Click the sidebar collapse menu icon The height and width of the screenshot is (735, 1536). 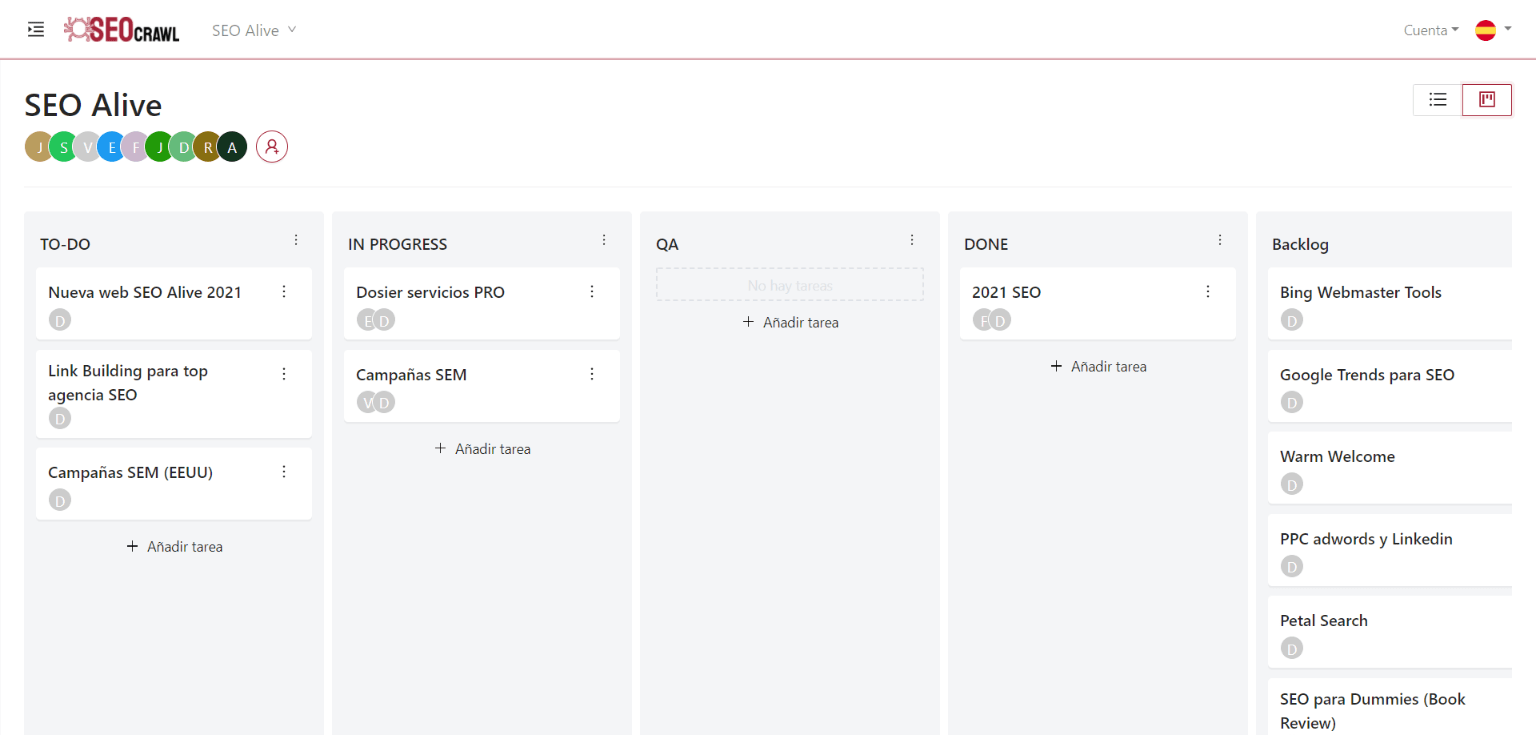pyautogui.click(x=36, y=29)
